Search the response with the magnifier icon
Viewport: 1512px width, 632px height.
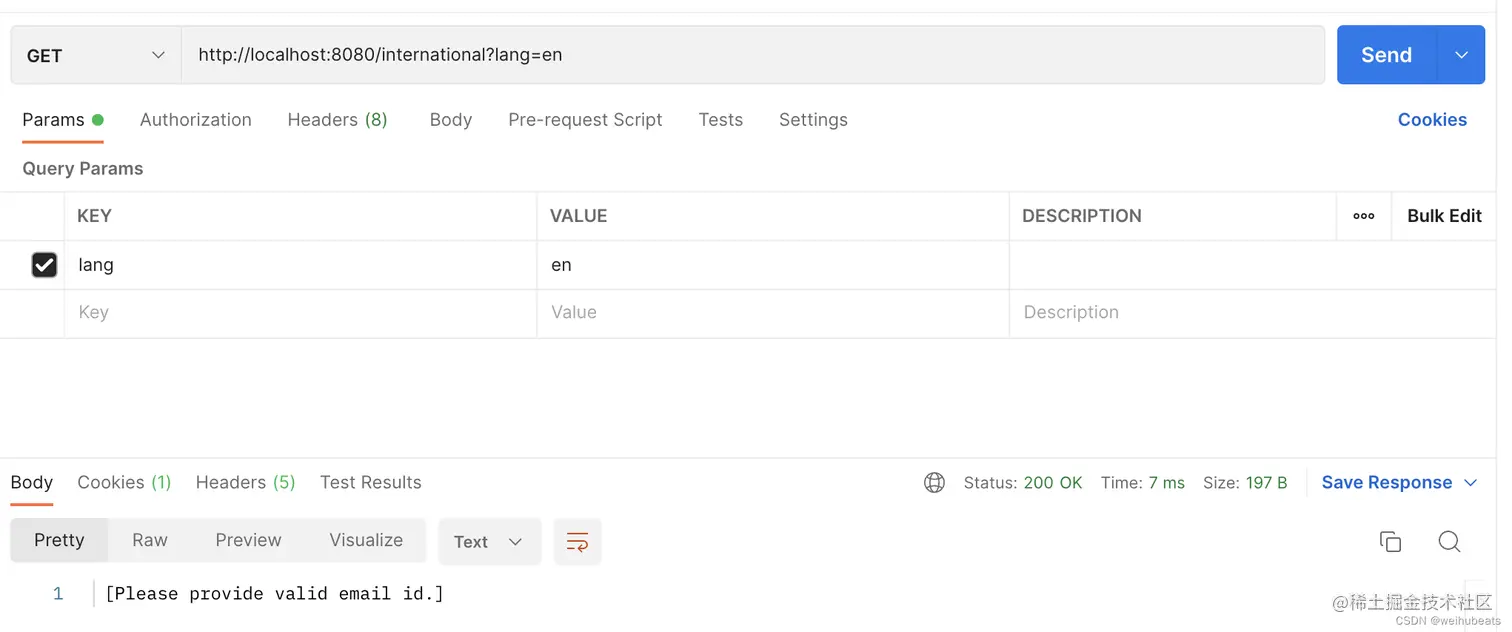click(x=1449, y=541)
